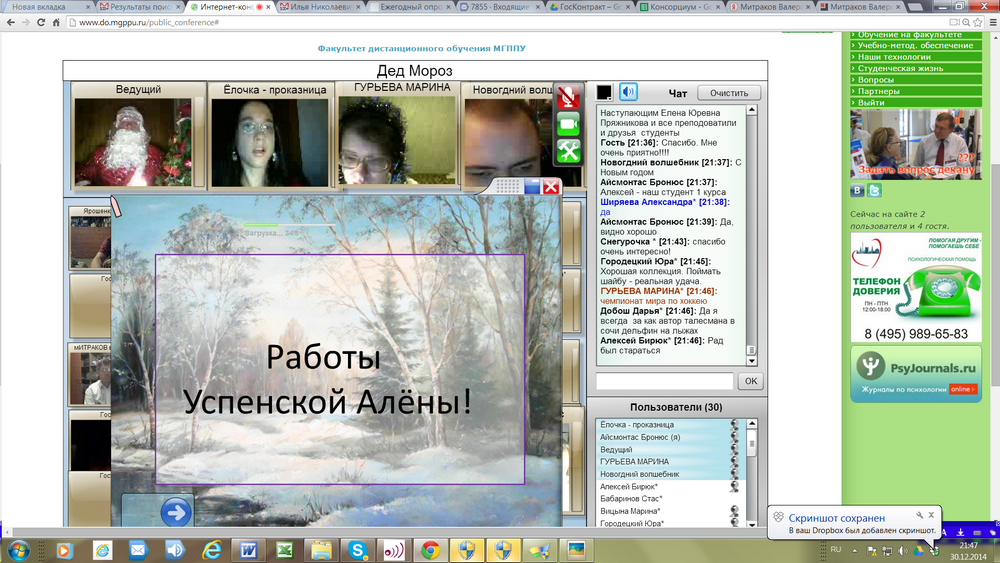The image size is (1000, 563).
Task: Open the Вопросы menu link
Action: (915, 80)
